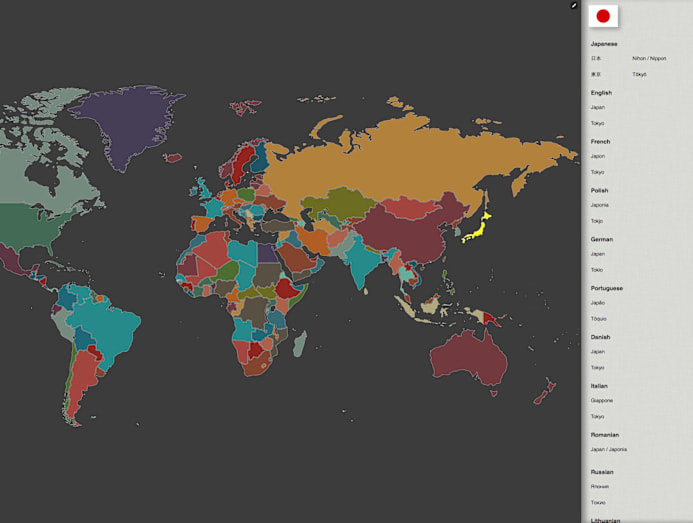Click the Polish name 'Japonia'

point(599,205)
